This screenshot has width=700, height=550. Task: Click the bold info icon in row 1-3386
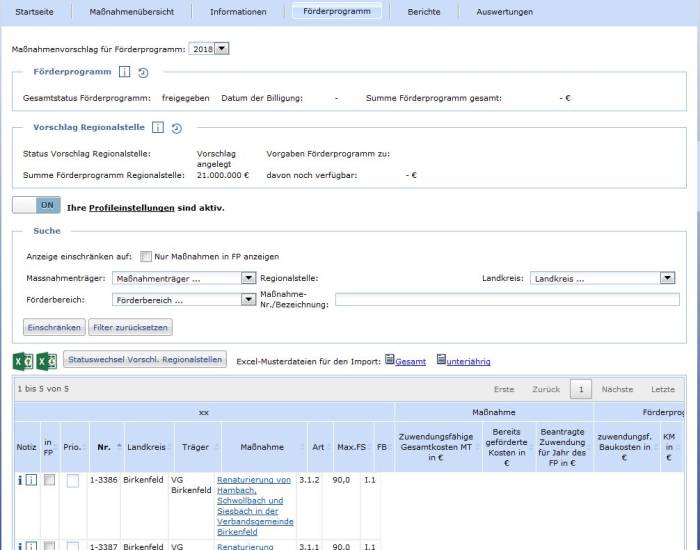[20, 480]
